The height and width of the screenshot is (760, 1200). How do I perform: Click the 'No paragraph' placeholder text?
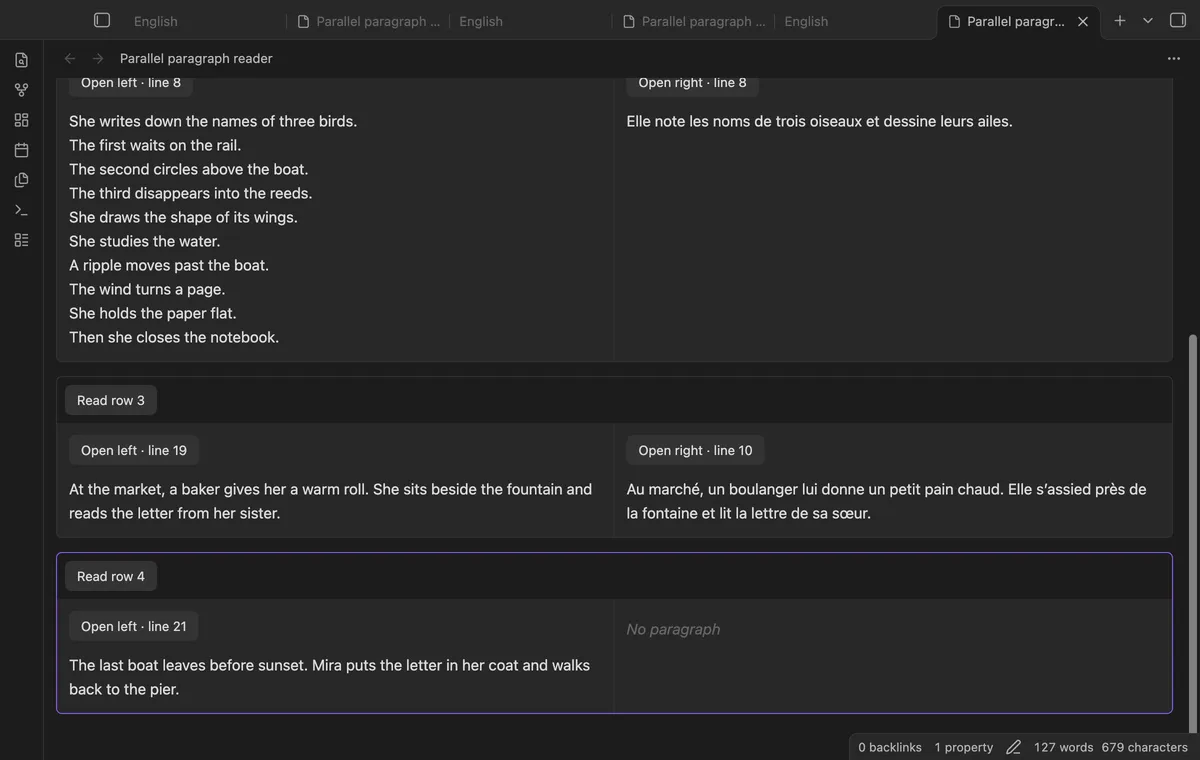(673, 629)
